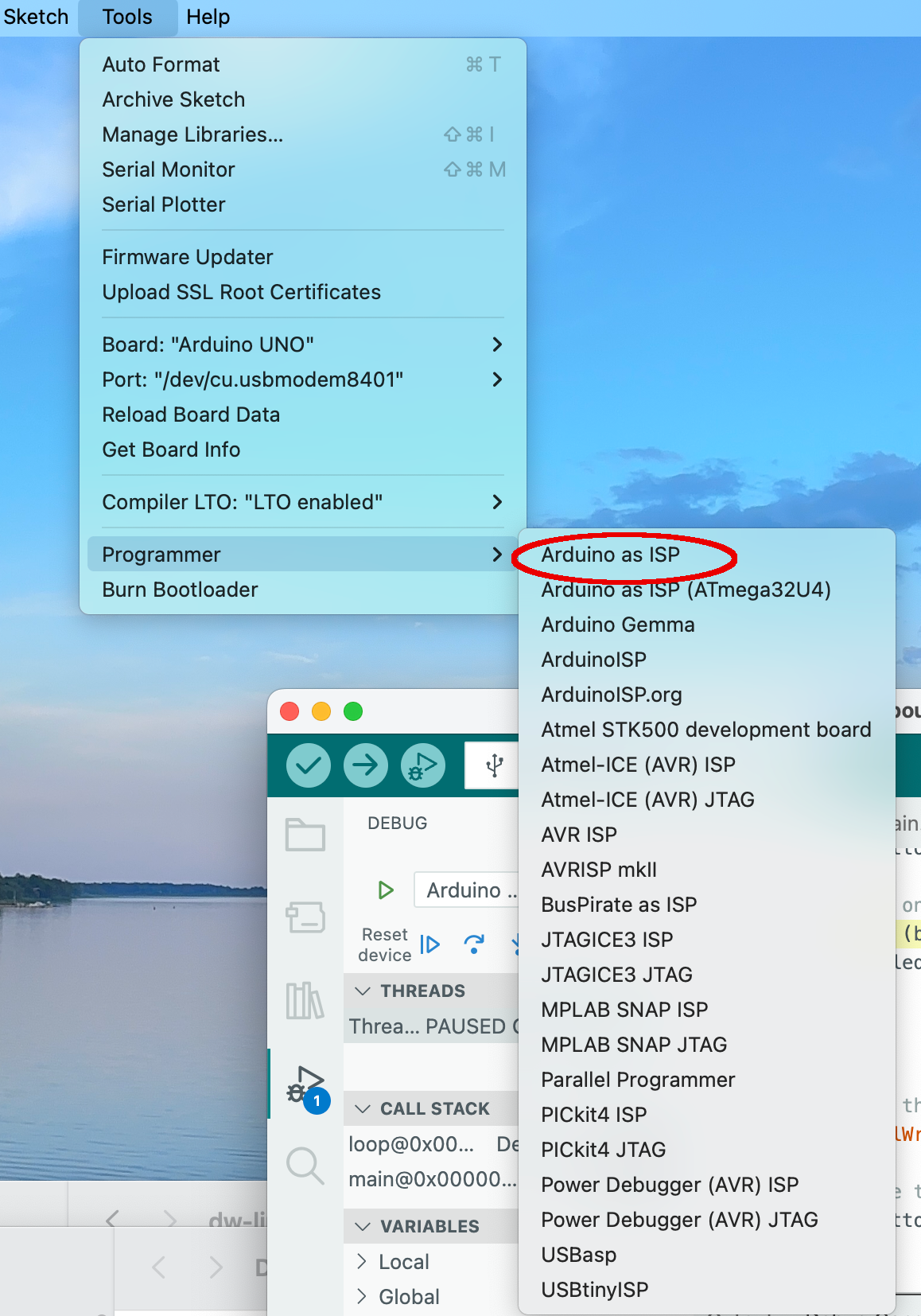The image size is (921, 1316).
Task: Expand the Compiler LTO submenu
Action: pyautogui.click(x=303, y=502)
